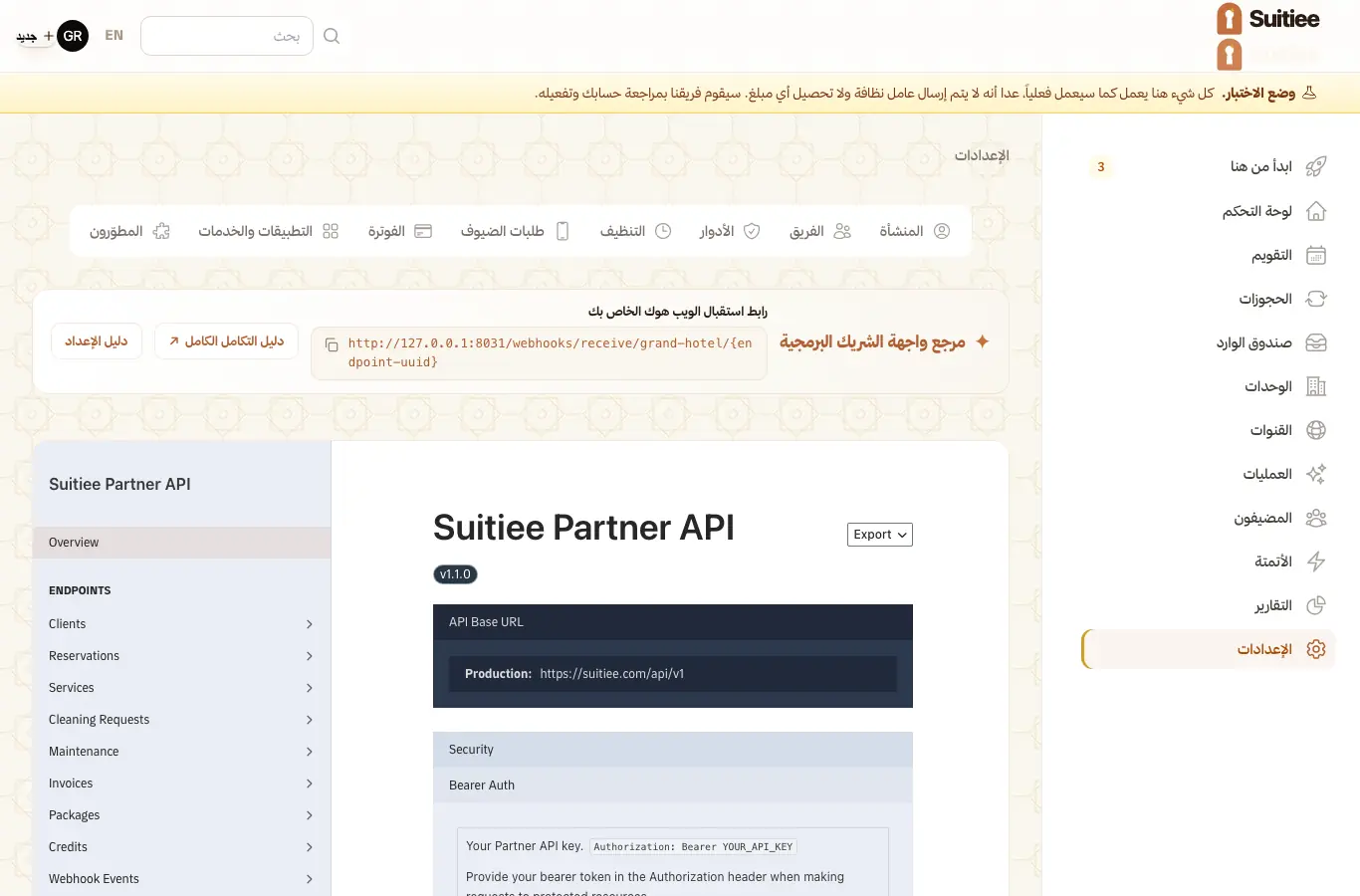The height and width of the screenshot is (896, 1360).
Task: Click the puzzle icon of the المطورون tab
Action: click(x=161, y=231)
